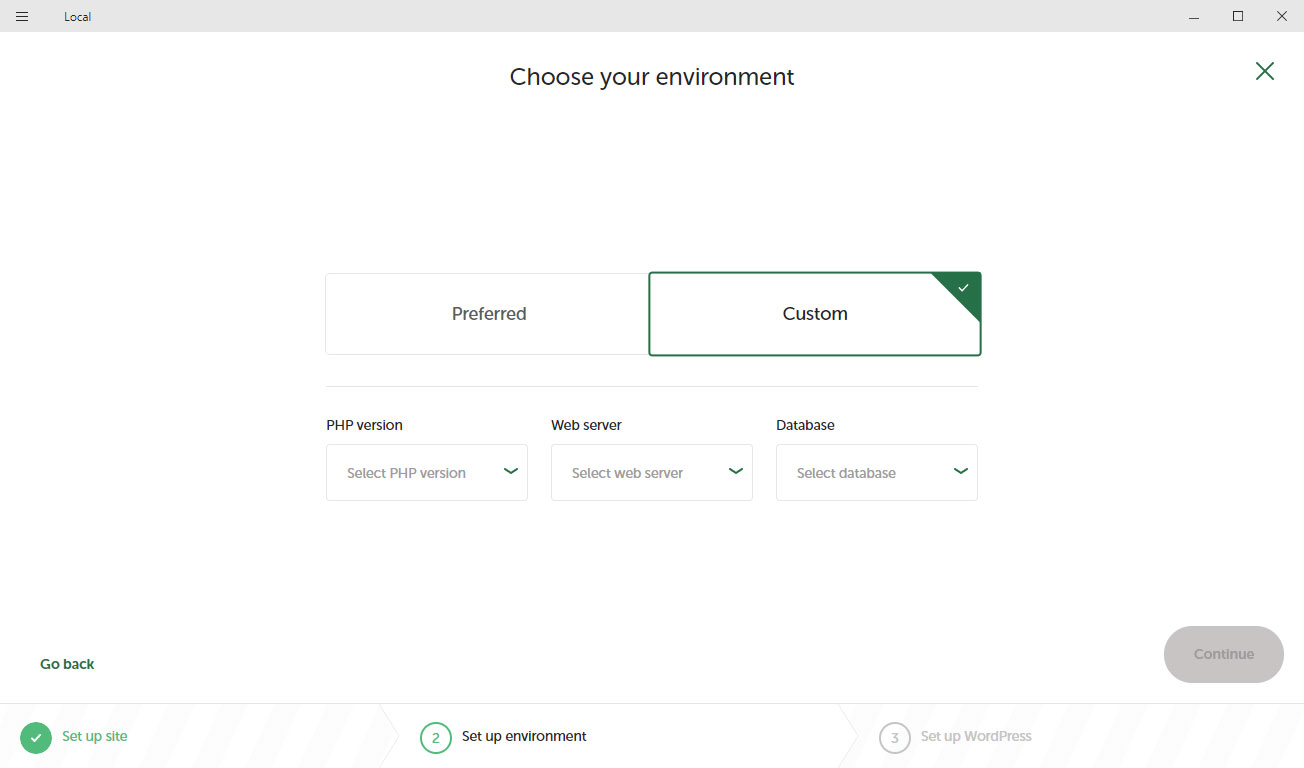Image resolution: width=1304 pixels, height=768 pixels.
Task: Open the Database dropdown
Action: tap(877, 473)
